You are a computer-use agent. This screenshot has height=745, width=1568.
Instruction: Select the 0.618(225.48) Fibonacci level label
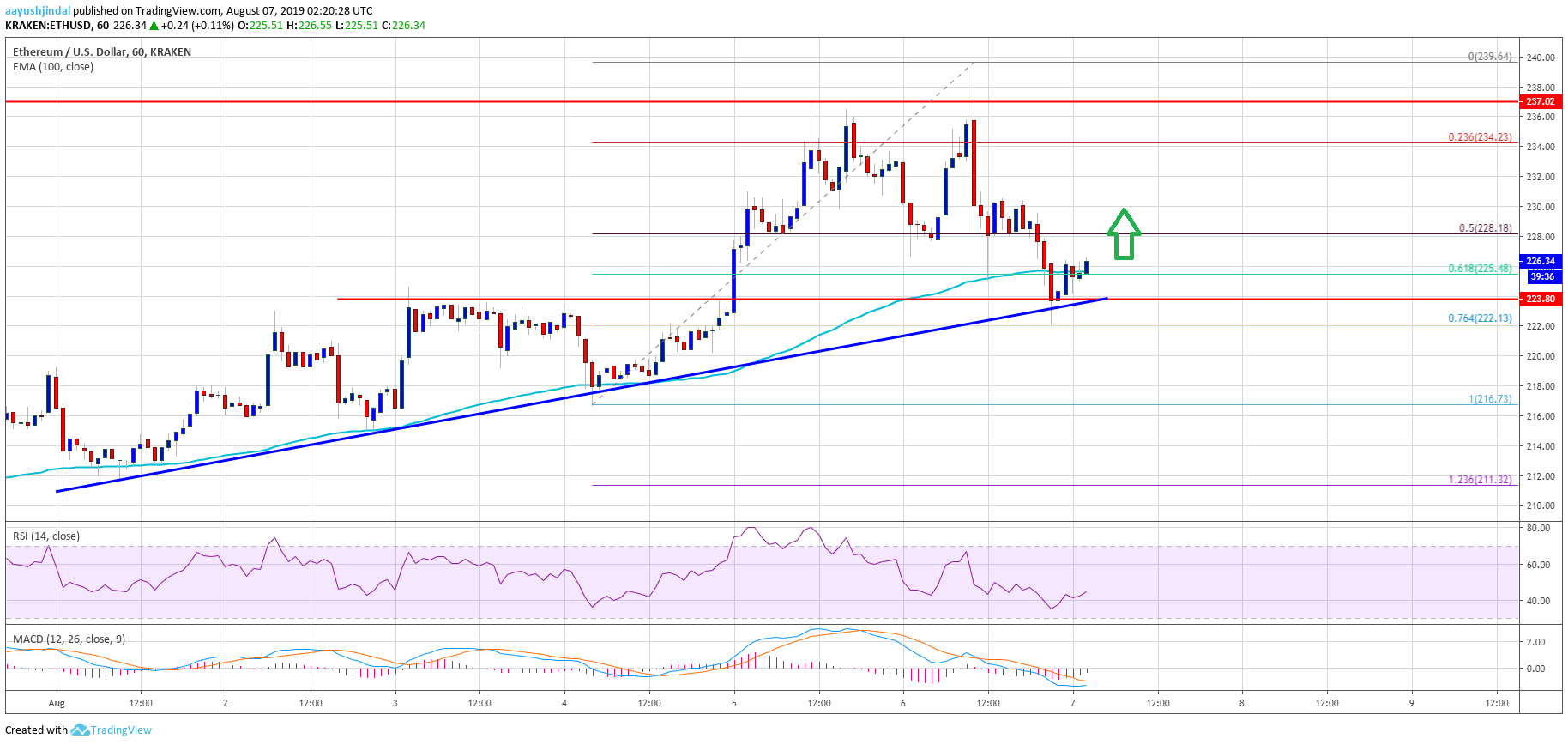1480,269
